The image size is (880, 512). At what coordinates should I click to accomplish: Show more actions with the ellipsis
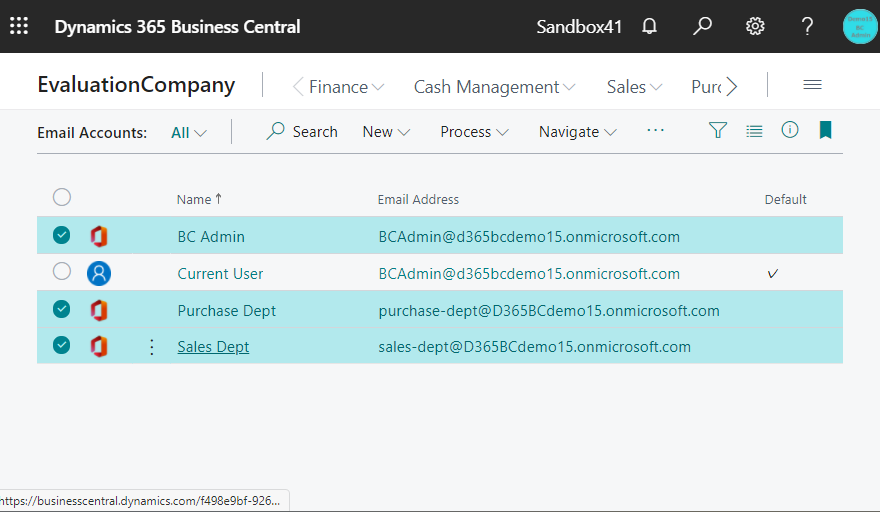coord(655,131)
